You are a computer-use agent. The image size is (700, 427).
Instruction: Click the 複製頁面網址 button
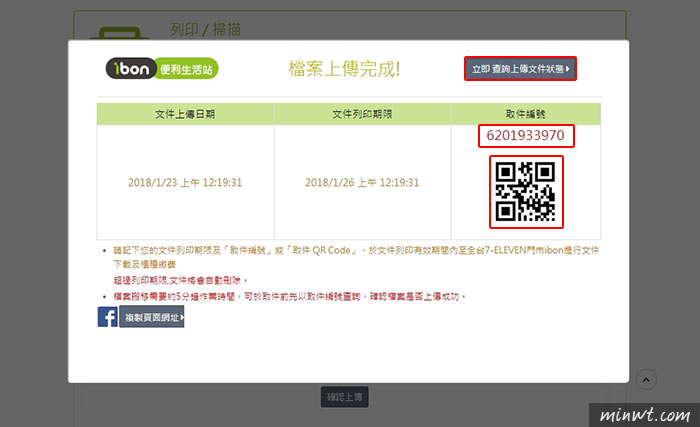[152, 317]
